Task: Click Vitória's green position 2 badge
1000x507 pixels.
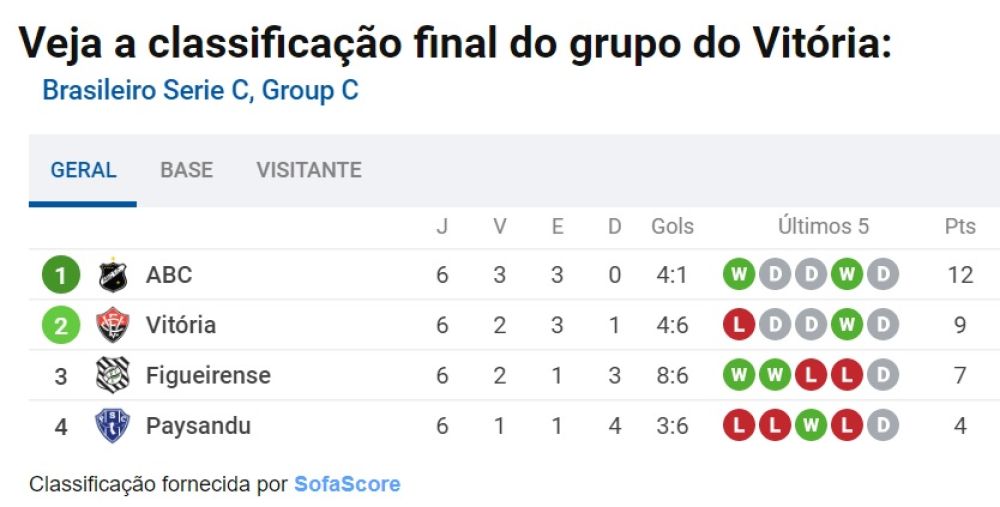Action: point(60,325)
